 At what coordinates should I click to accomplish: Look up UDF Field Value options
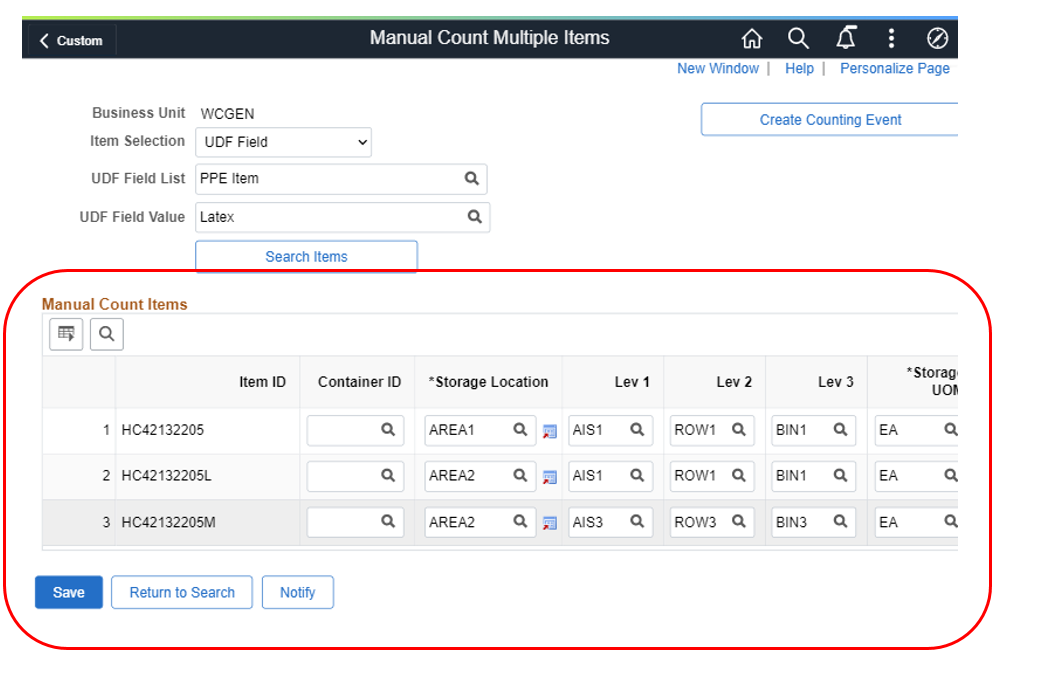point(475,217)
